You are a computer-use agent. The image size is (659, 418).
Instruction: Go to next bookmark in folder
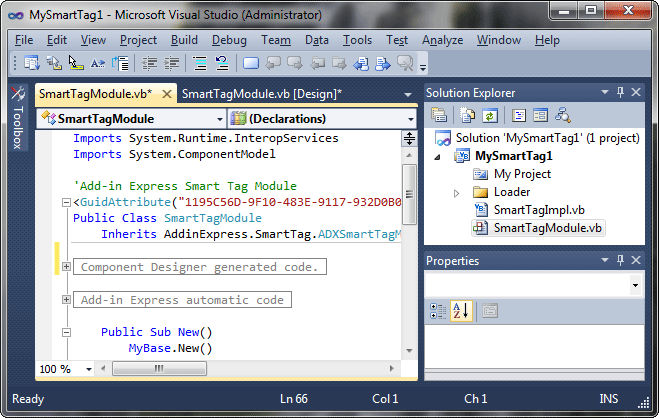point(339,63)
